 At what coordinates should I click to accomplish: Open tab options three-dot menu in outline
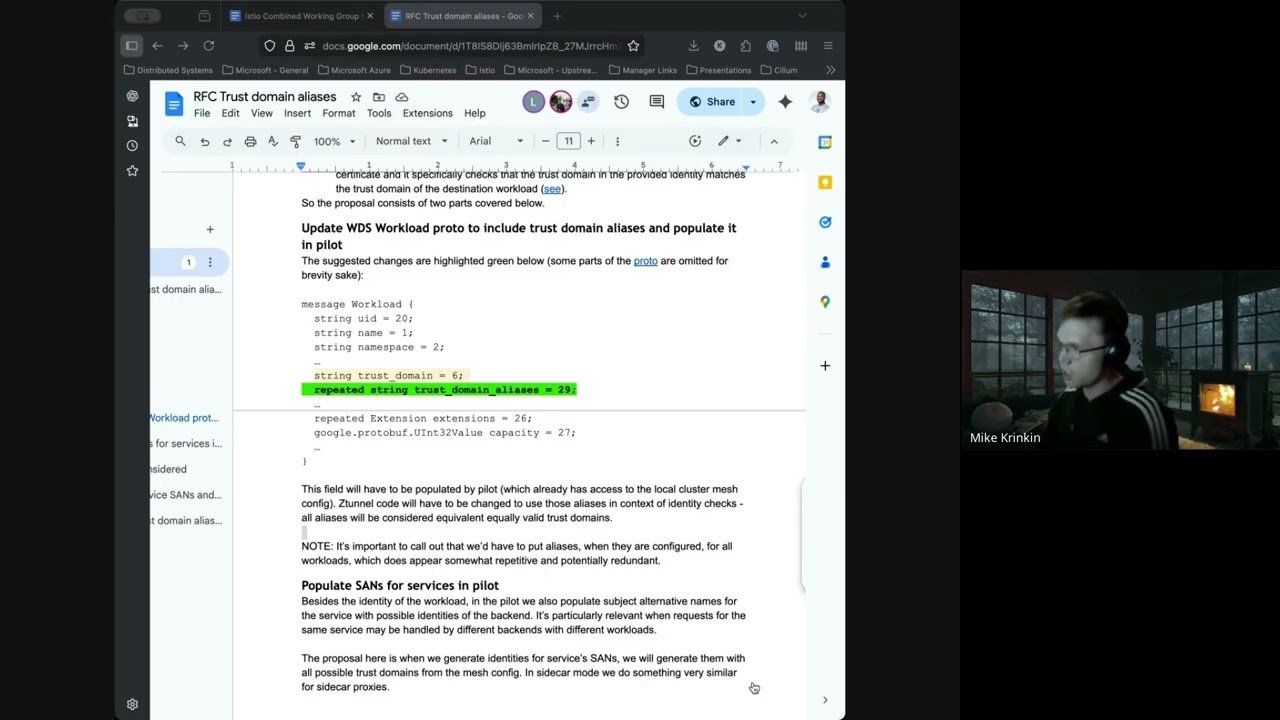click(x=210, y=263)
